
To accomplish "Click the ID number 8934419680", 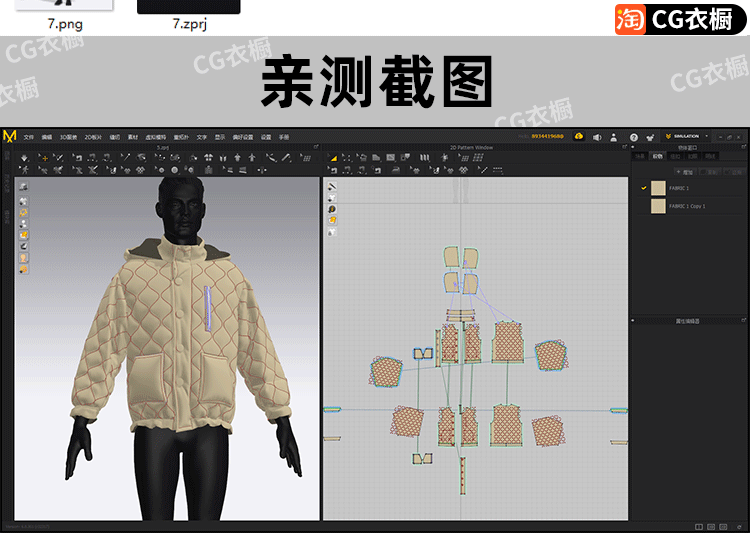I will pyautogui.click(x=547, y=136).
